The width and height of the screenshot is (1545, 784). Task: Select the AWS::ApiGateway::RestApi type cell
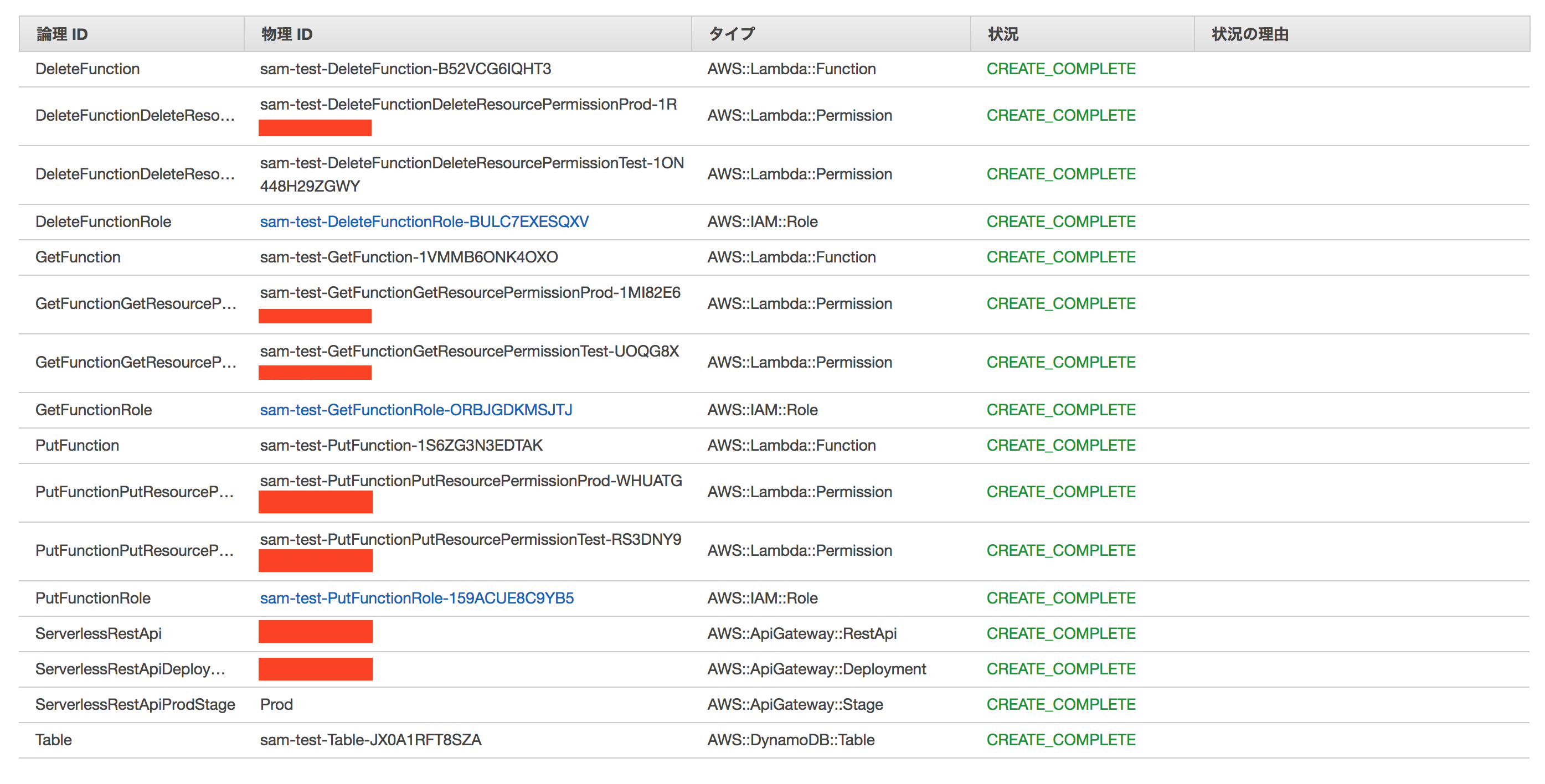tap(802, 634)
